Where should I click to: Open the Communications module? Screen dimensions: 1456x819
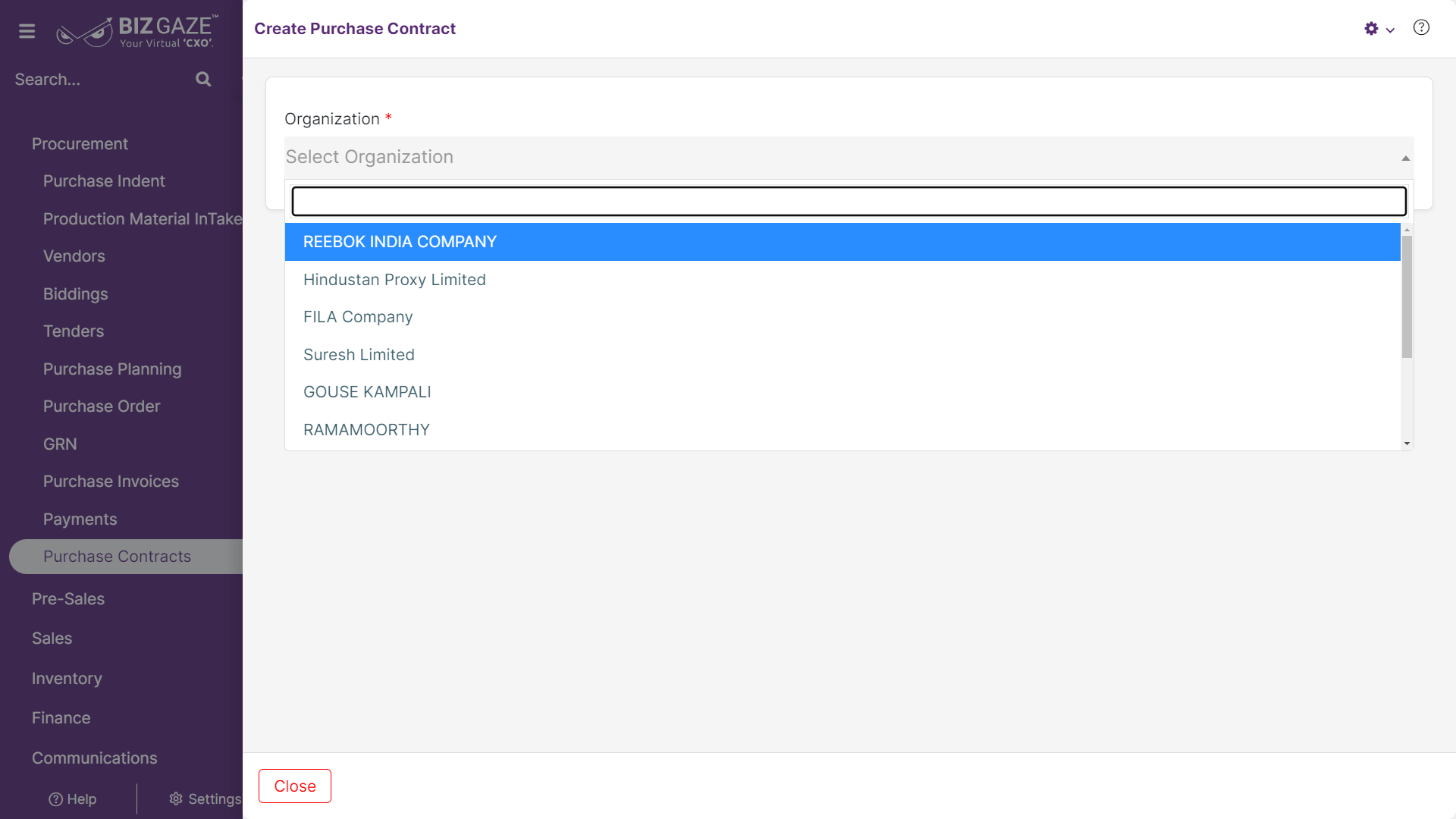[x=95, y=758]
